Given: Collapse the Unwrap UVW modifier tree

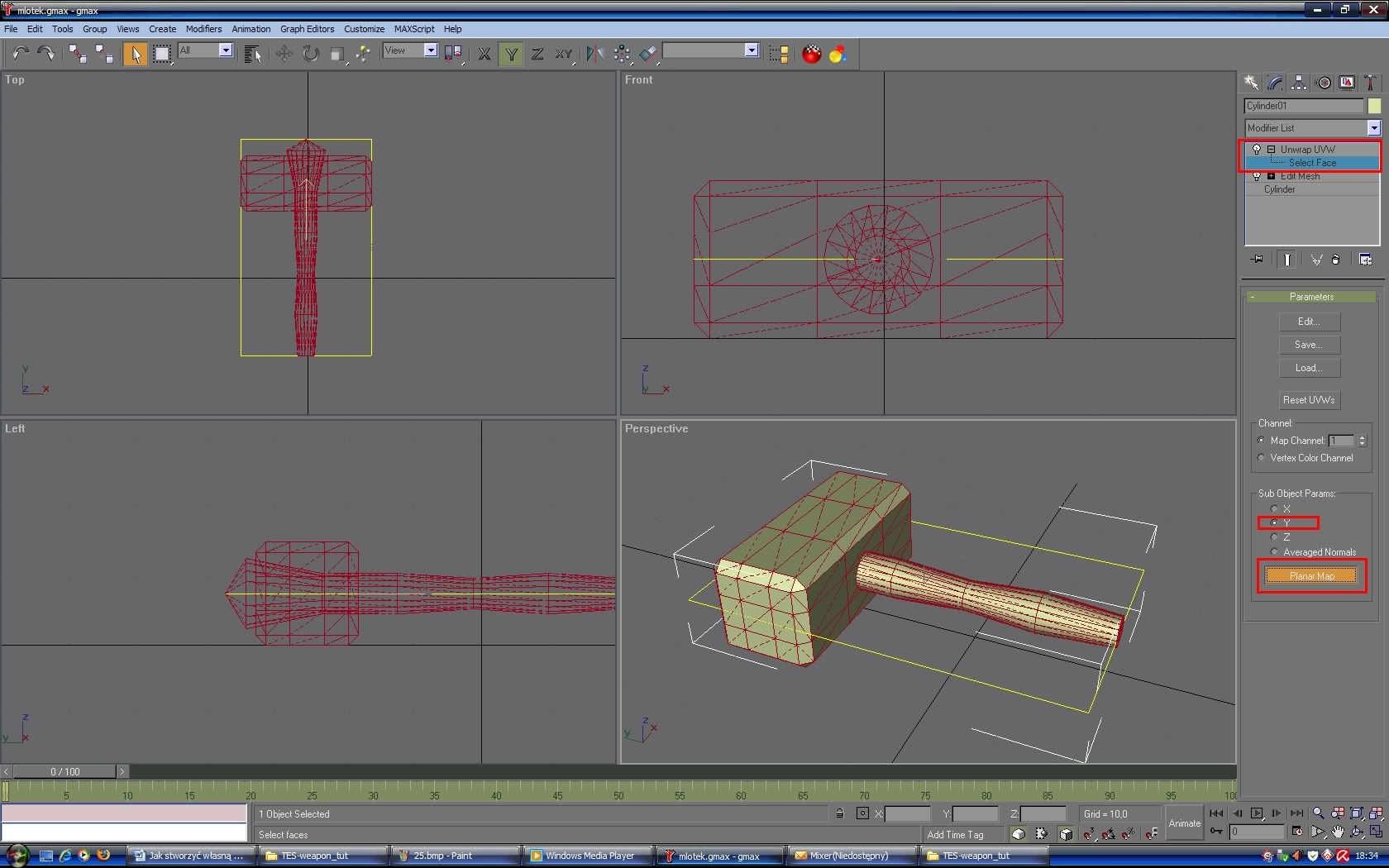Looking at the screenshot, I should [x=1271, y=150].
